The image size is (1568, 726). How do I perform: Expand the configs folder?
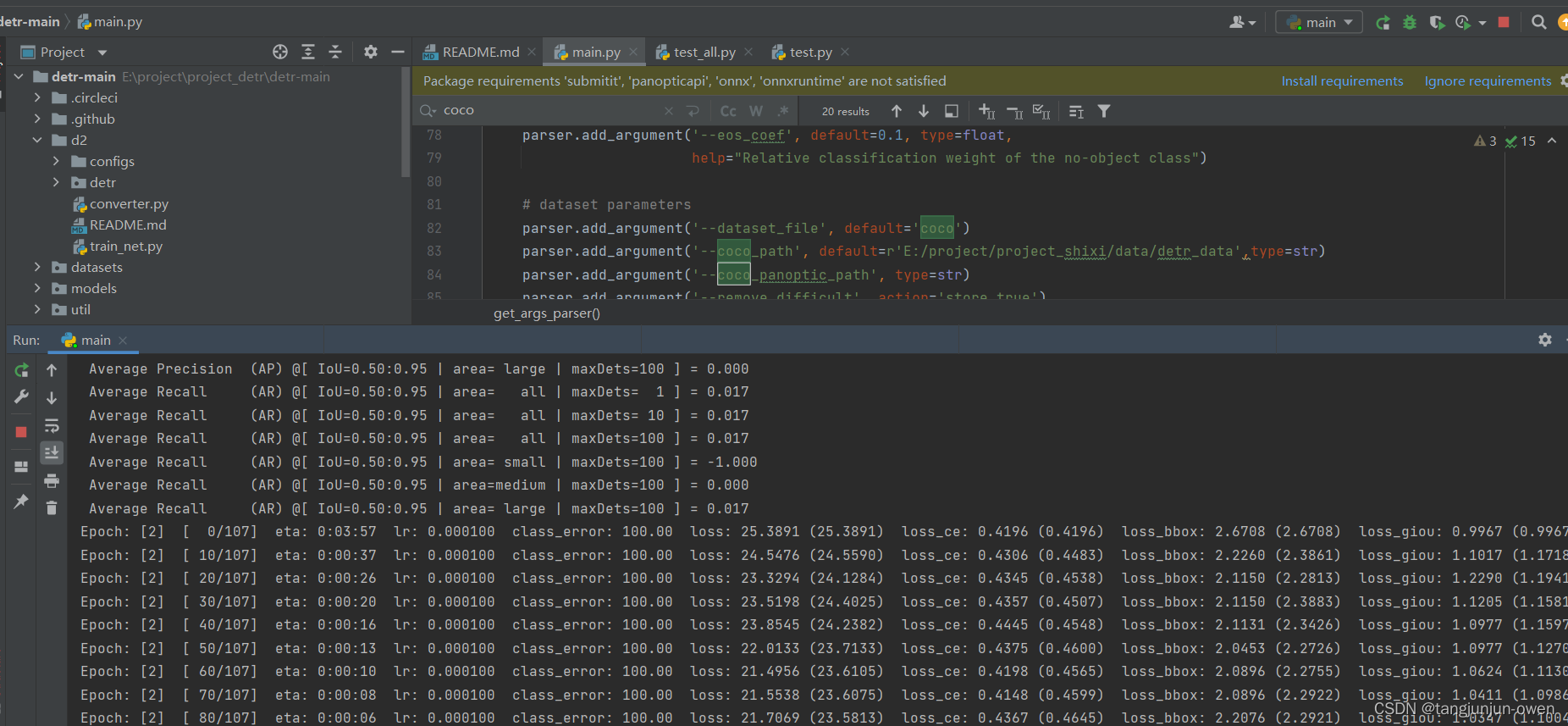(x=56, y=162)
